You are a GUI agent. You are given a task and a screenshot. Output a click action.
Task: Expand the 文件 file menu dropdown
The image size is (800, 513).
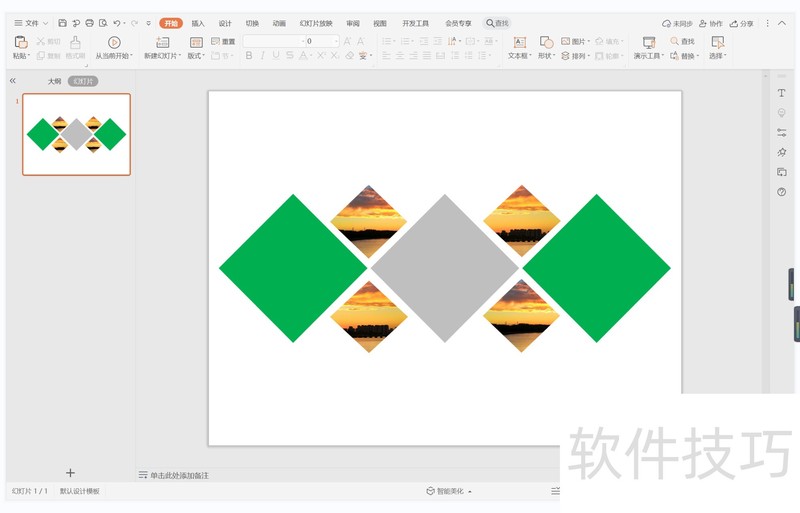(x=30, y=23)
